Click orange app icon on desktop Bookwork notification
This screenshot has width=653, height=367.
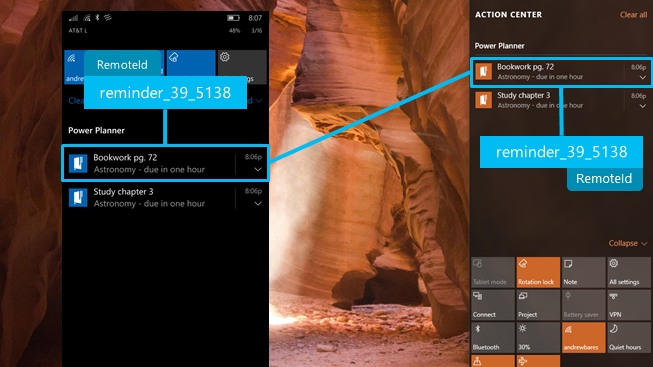(x=484, y=72)
